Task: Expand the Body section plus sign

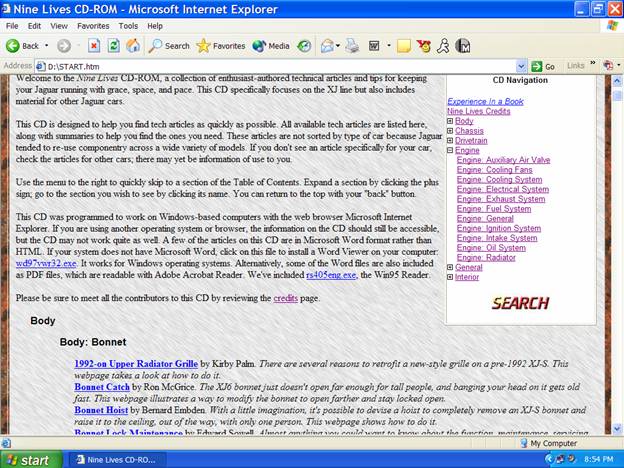Action: click(x=450, y=121)
